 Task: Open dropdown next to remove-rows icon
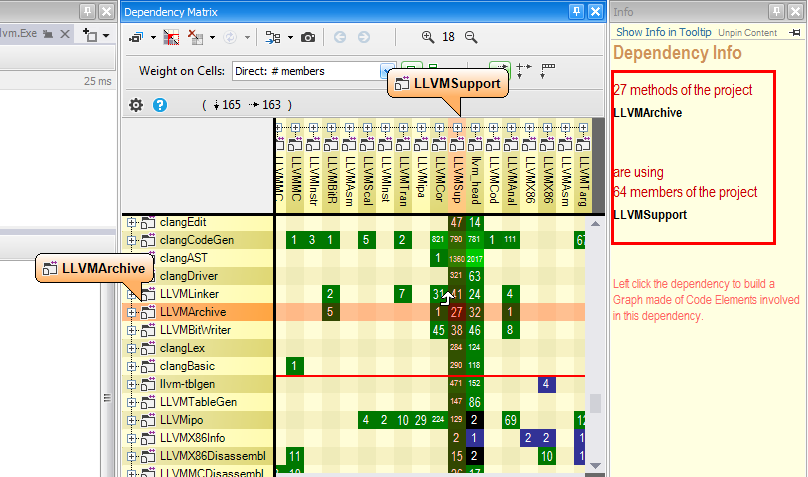[212, 38]
